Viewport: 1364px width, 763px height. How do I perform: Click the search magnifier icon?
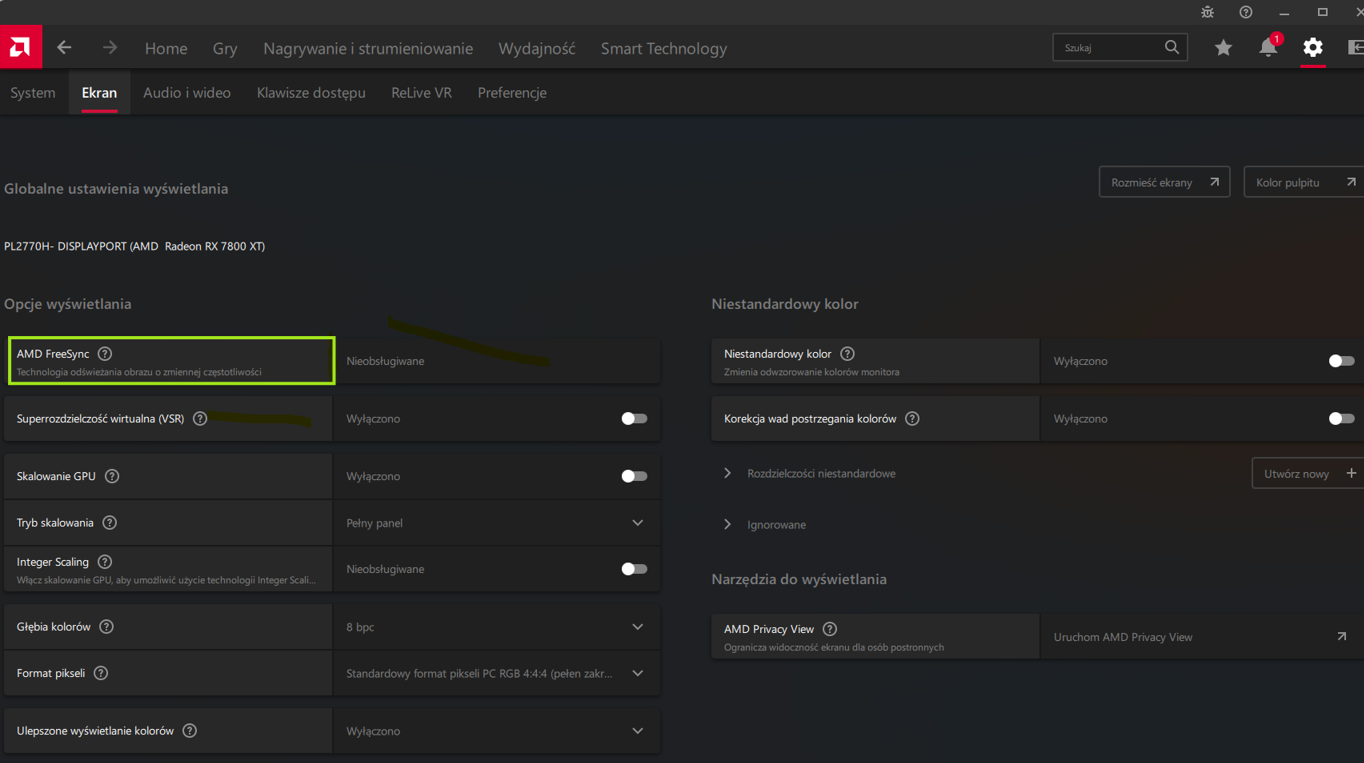click(1171, 47)
